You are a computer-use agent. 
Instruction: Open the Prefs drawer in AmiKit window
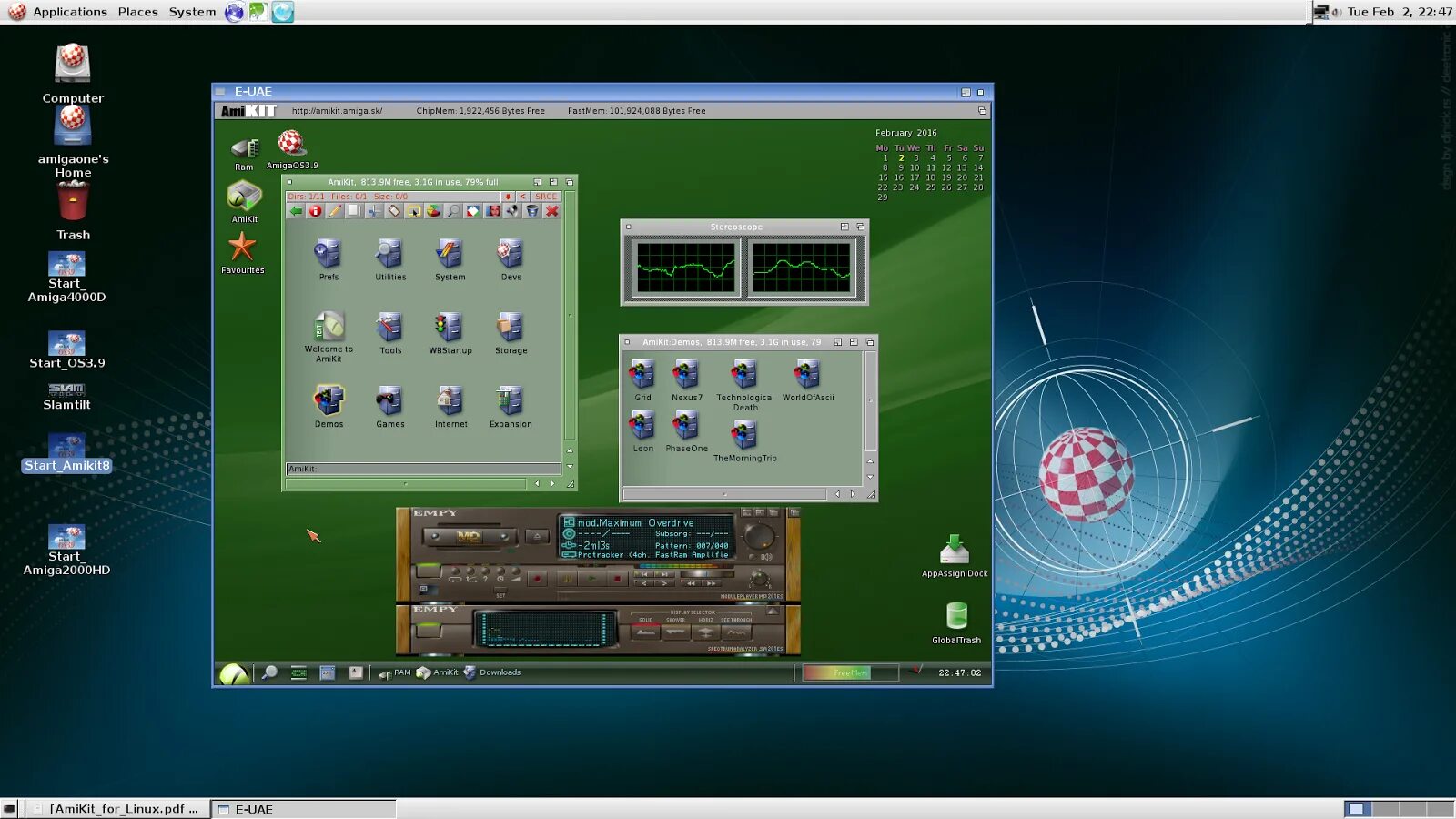click(329, 258)
